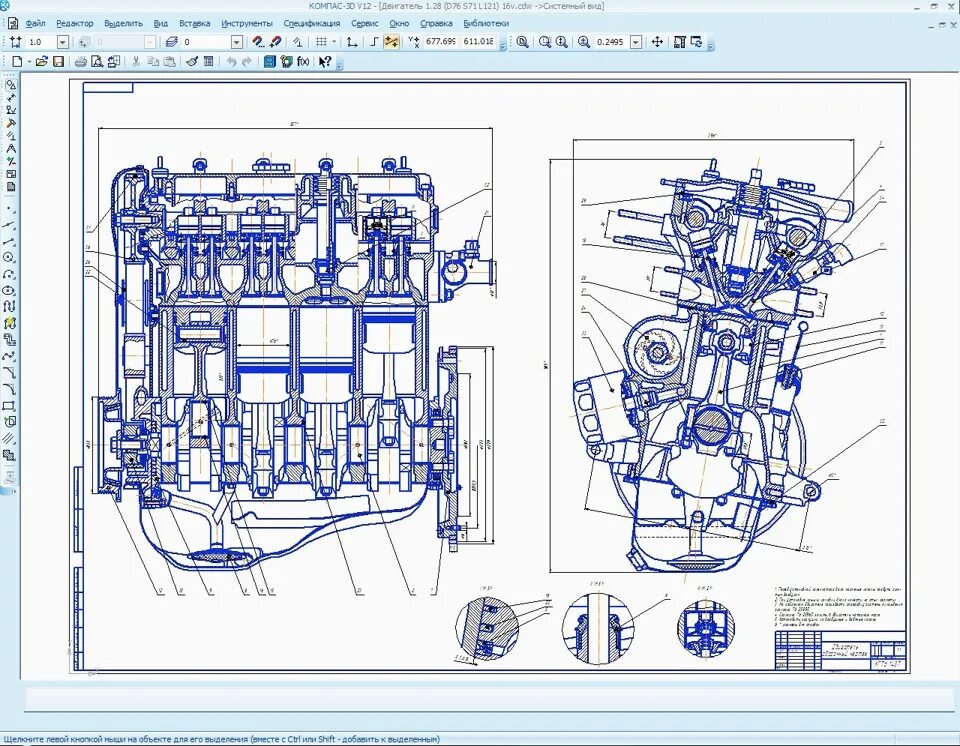Click the properties panel icon

click(x=209, y=61)
